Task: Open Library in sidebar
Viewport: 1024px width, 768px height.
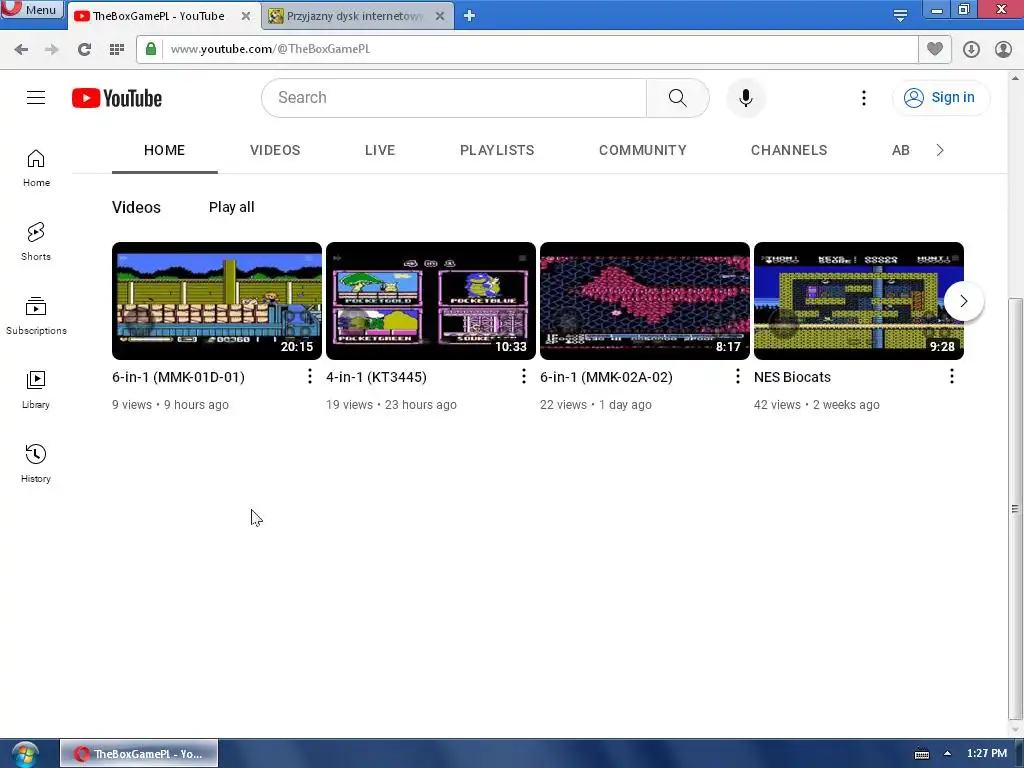Action: coord(36,390)
